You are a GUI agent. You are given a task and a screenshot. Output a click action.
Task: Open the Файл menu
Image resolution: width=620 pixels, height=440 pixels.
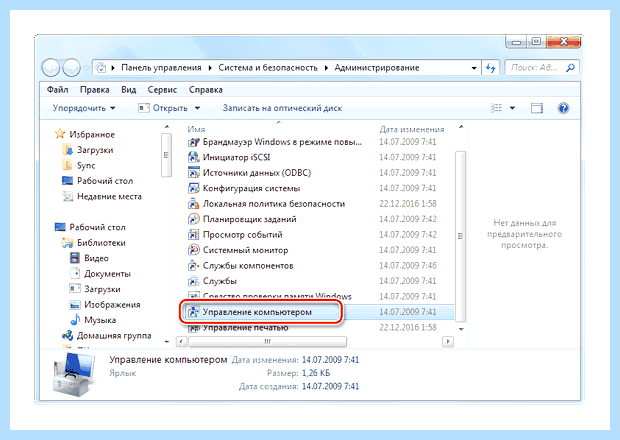57,90
